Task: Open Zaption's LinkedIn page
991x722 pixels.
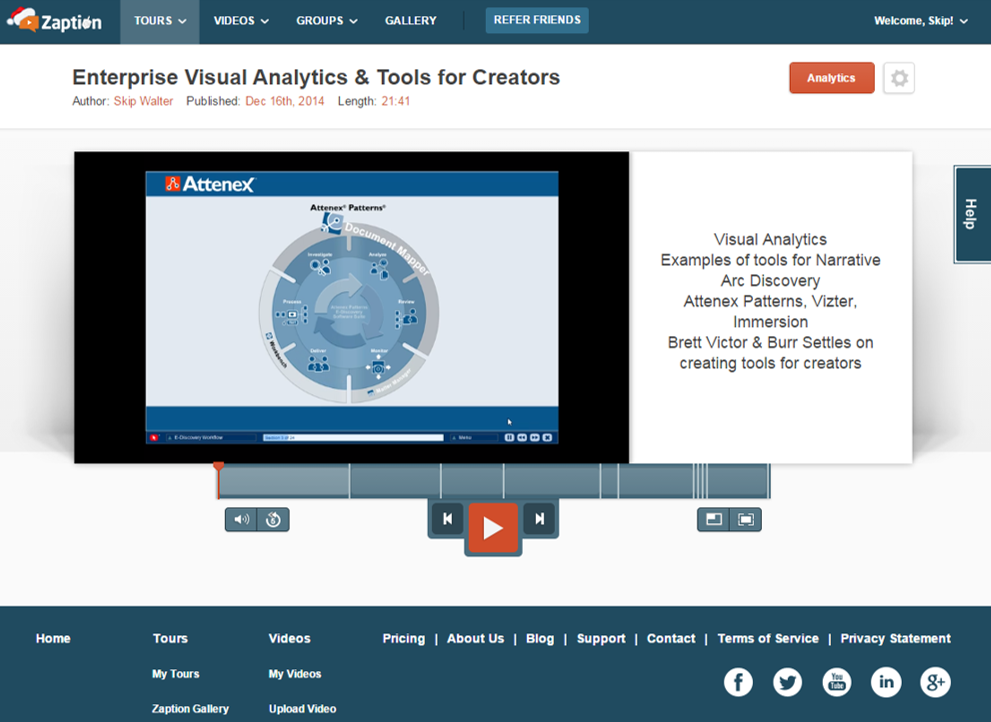Action: coord(886,682)
